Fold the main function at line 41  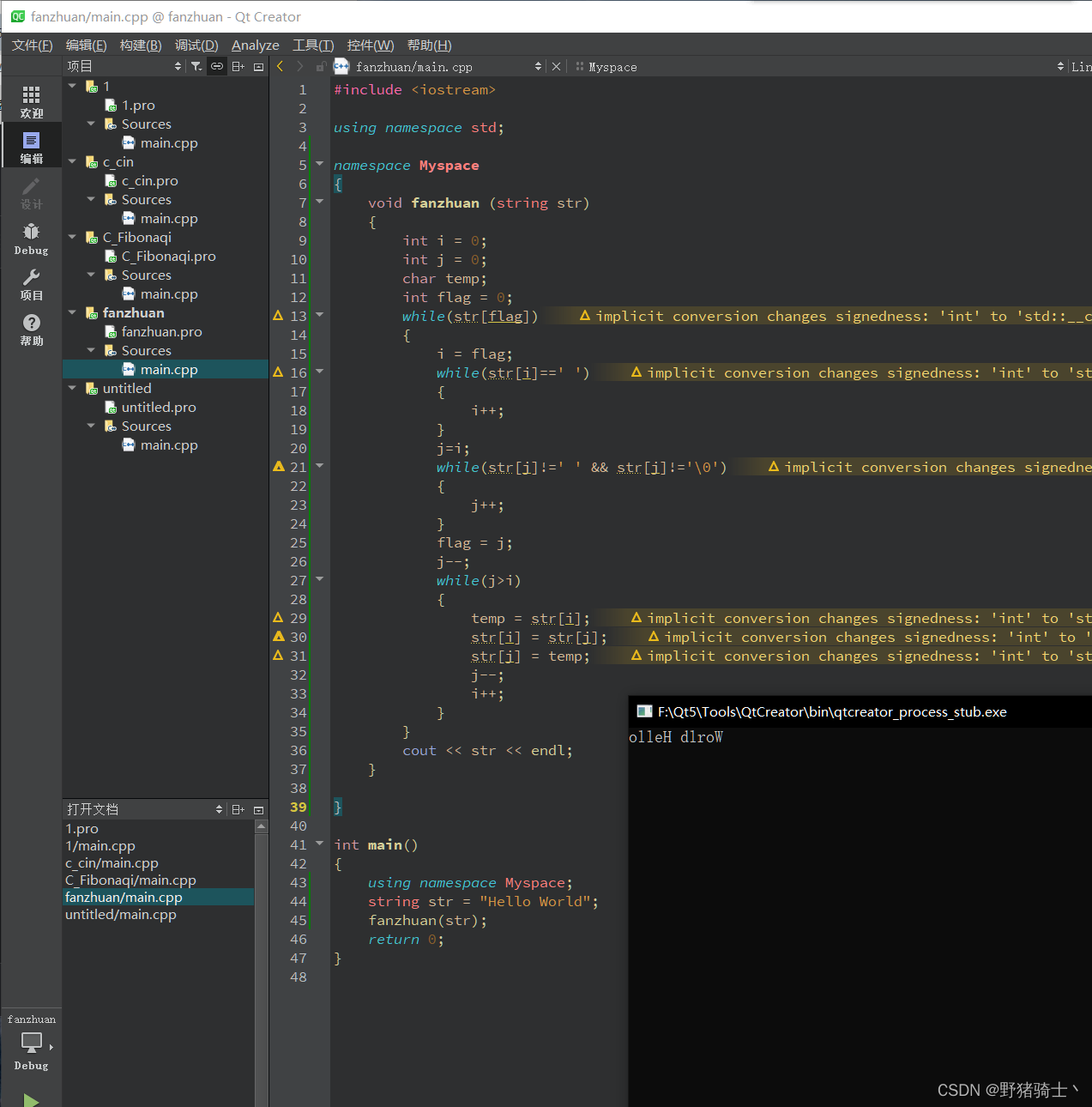[320, 844]
